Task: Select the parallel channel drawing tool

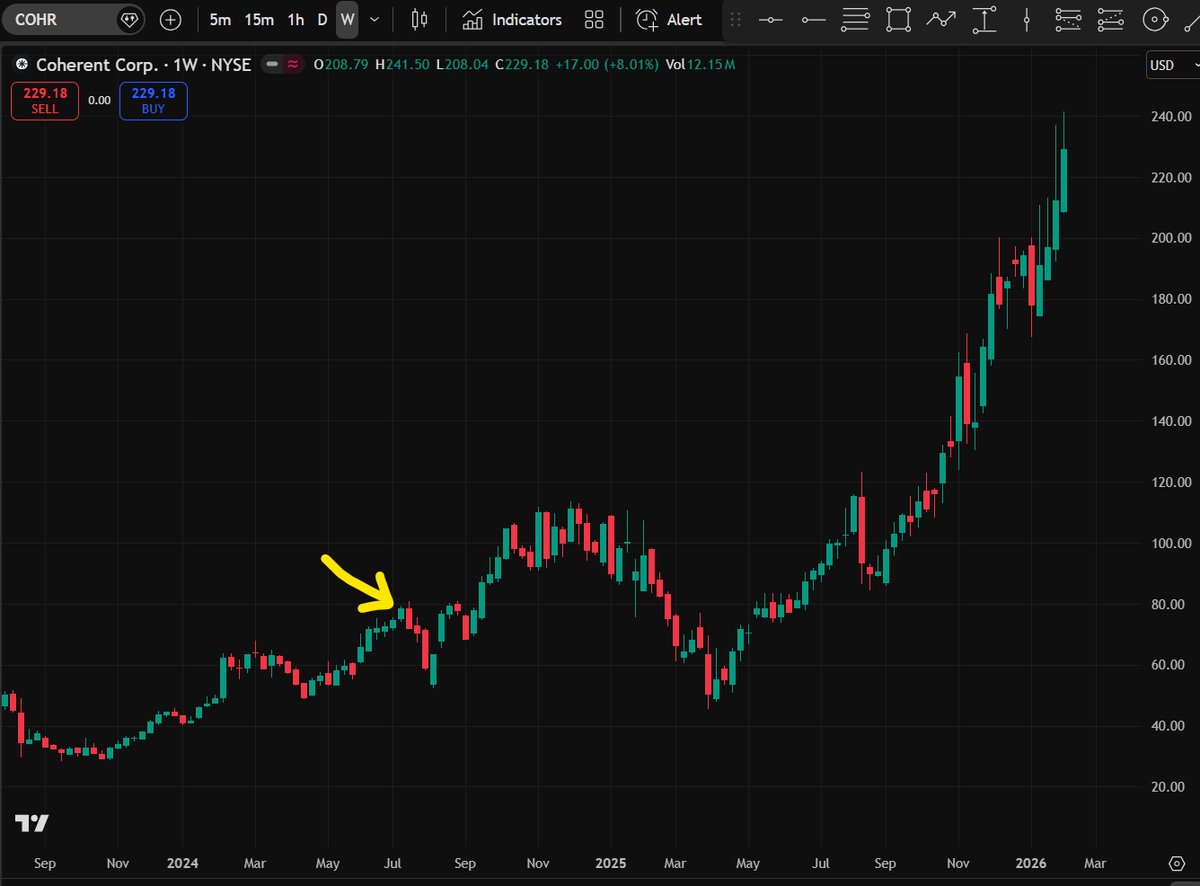Action: [855, 19]
